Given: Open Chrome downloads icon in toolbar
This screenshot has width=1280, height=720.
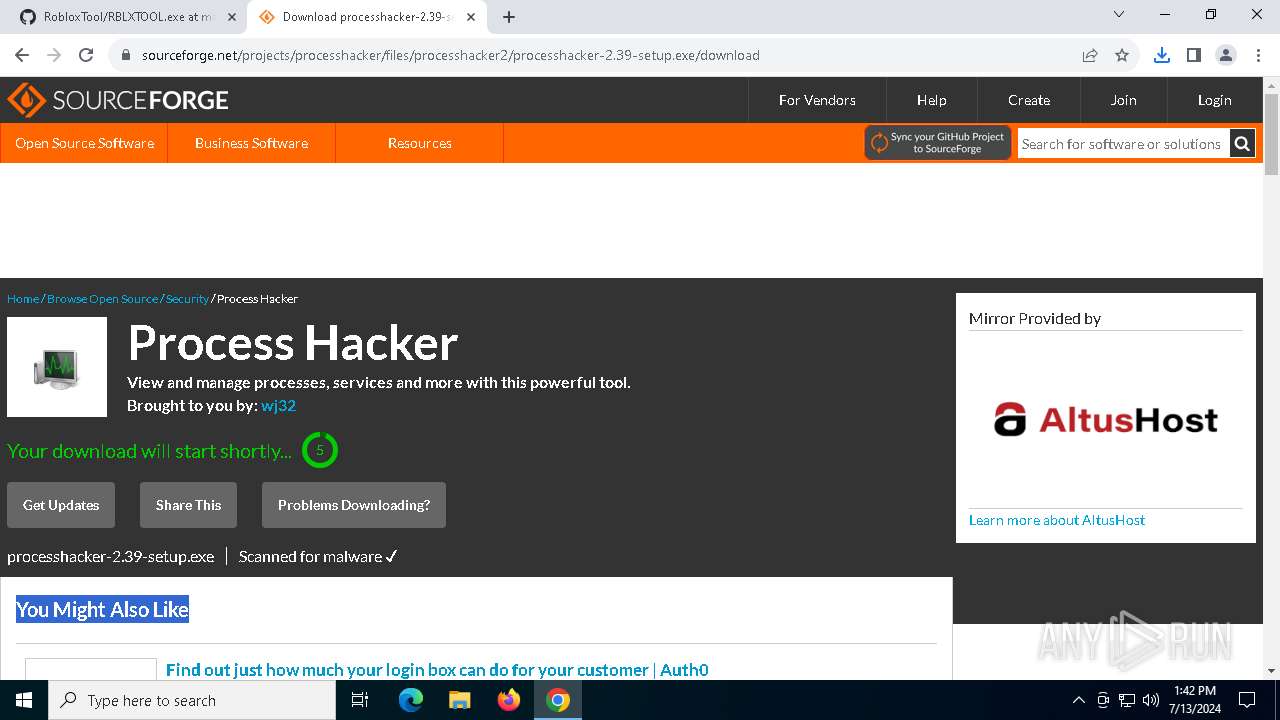Looking at the screenshot, I should pyautogui.click(x=1161, y=55).
